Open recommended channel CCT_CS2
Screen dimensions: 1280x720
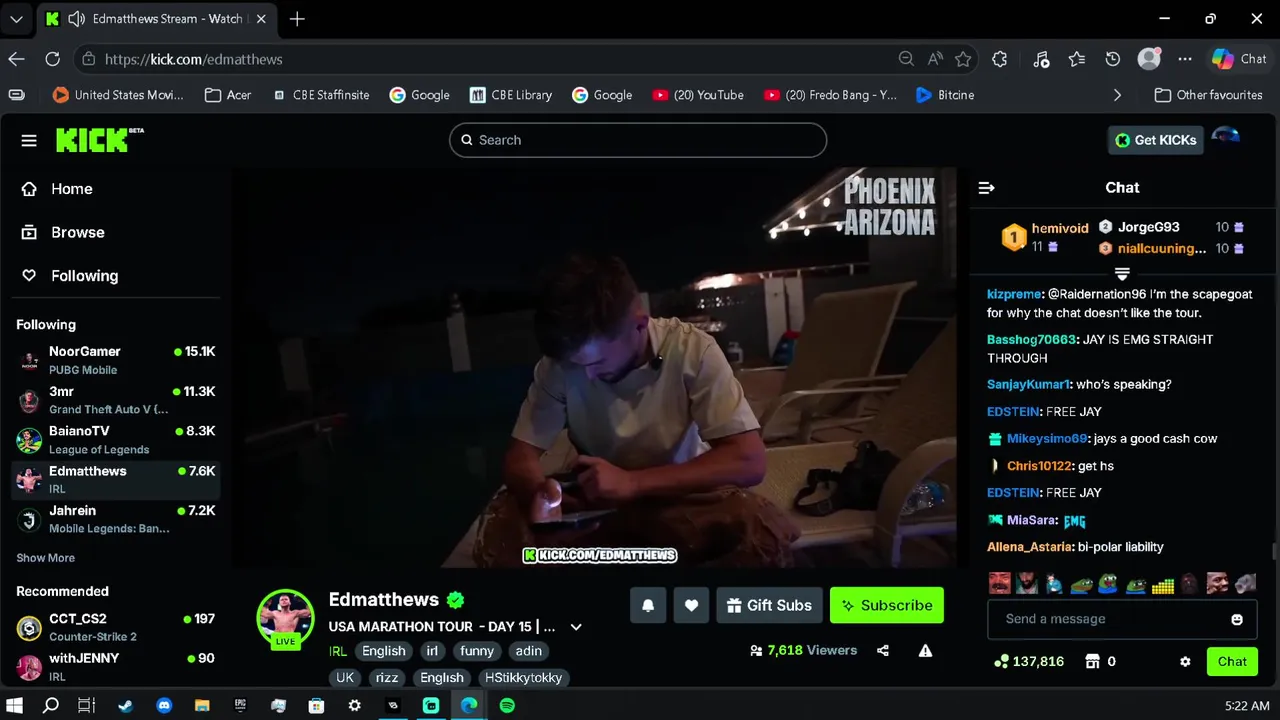[116, 627]
